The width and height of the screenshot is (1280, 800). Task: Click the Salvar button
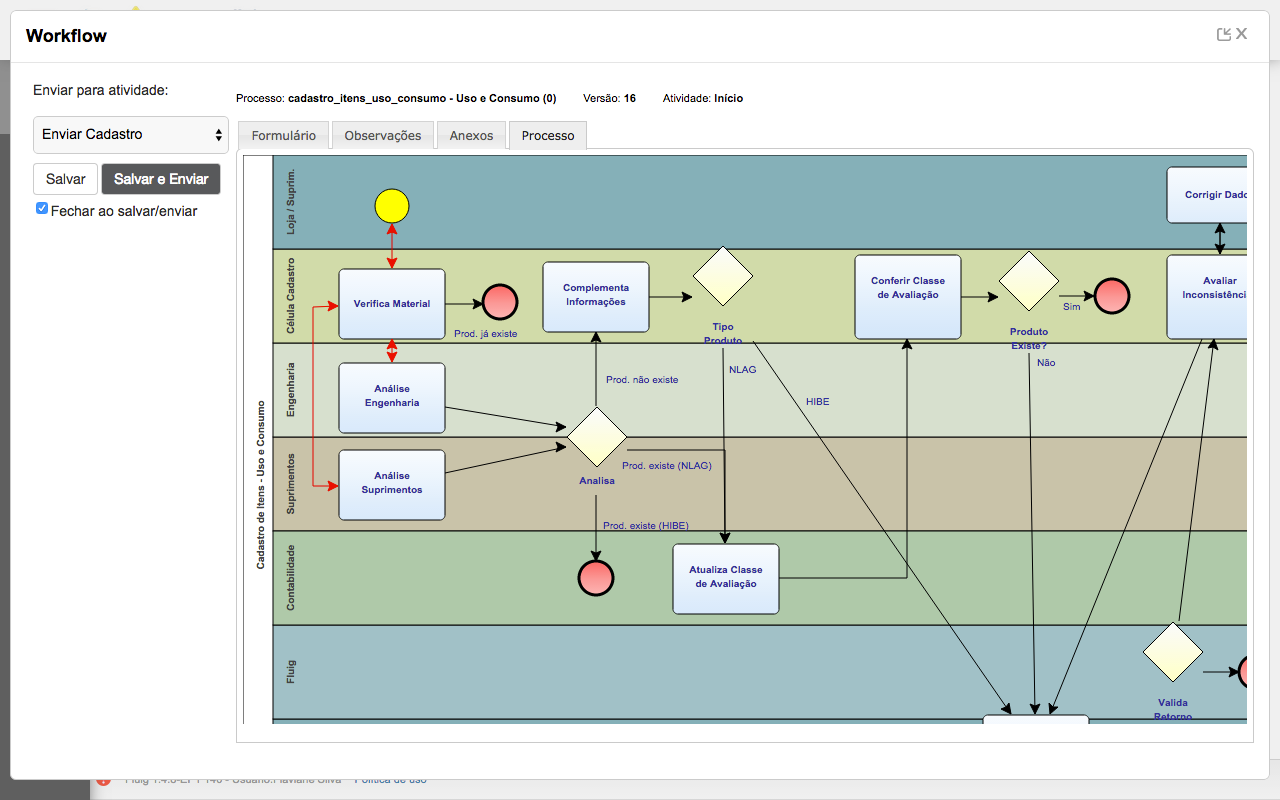coord(66,179)
